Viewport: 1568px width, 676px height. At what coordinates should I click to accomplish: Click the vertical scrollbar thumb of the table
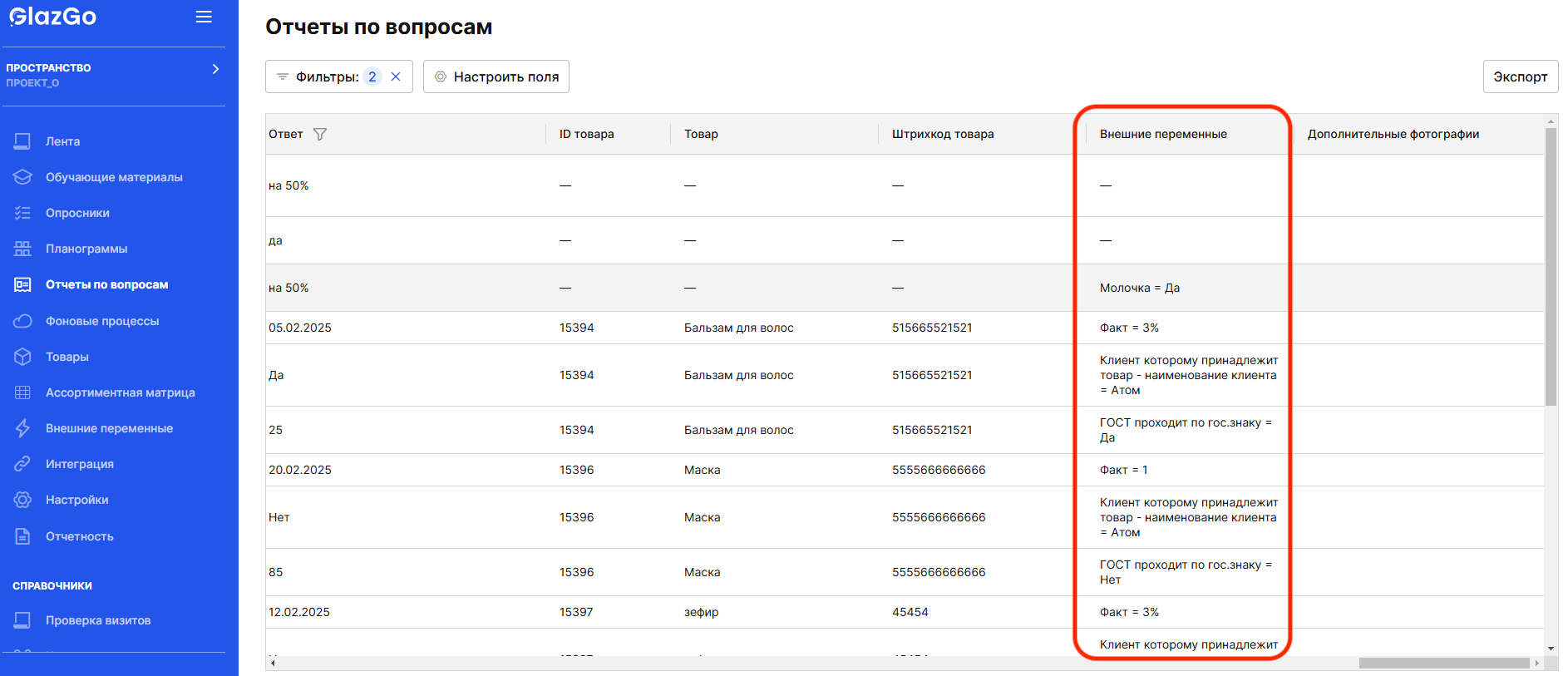point(1551,267)
